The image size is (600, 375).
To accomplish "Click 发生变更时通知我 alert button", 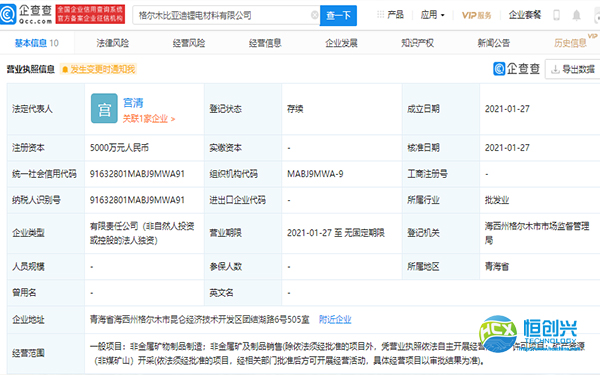I will (x=98, y=69).
